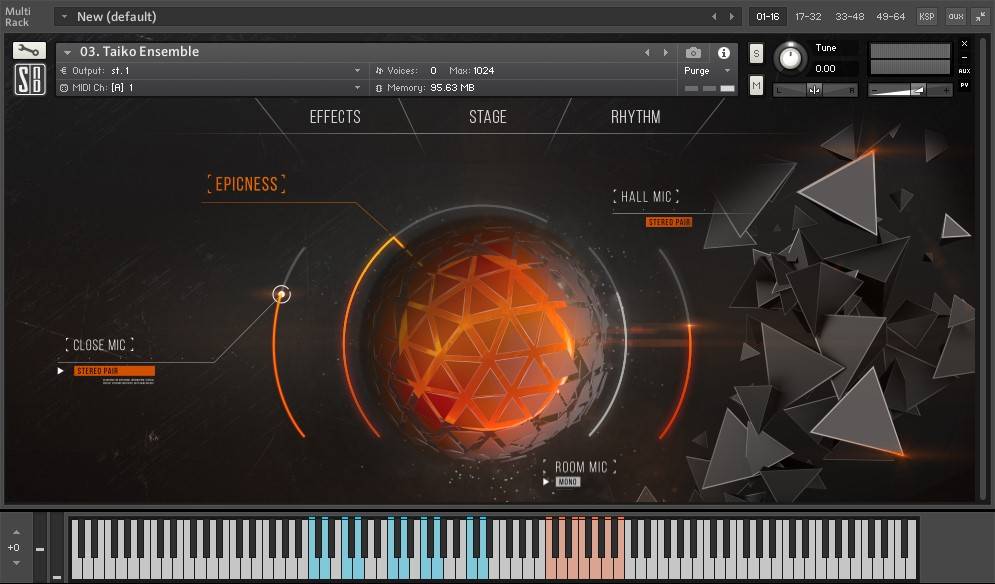The width and height of the screenshot is (995, 584).
Task: Open instrument edit mode with wrench icon
Action: [30, 50]
